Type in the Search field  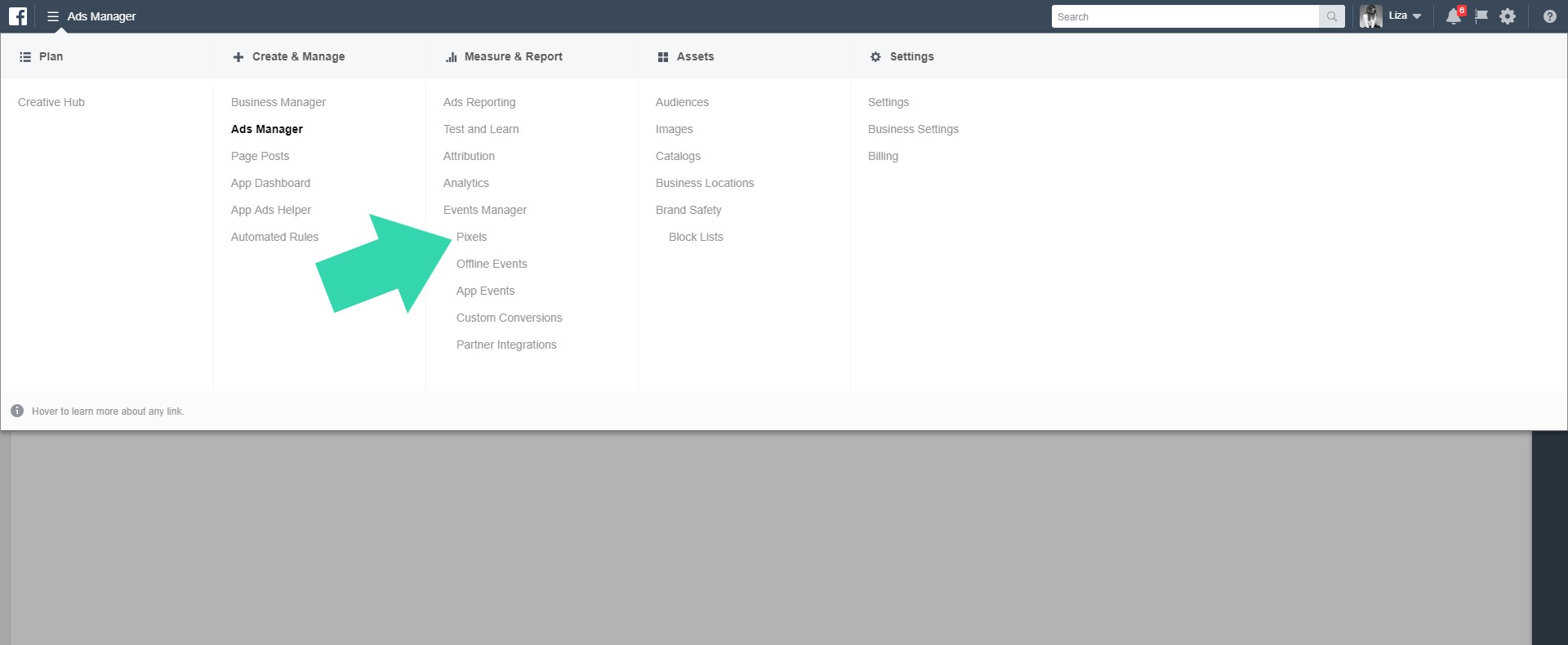click(x=1184, y=16)
